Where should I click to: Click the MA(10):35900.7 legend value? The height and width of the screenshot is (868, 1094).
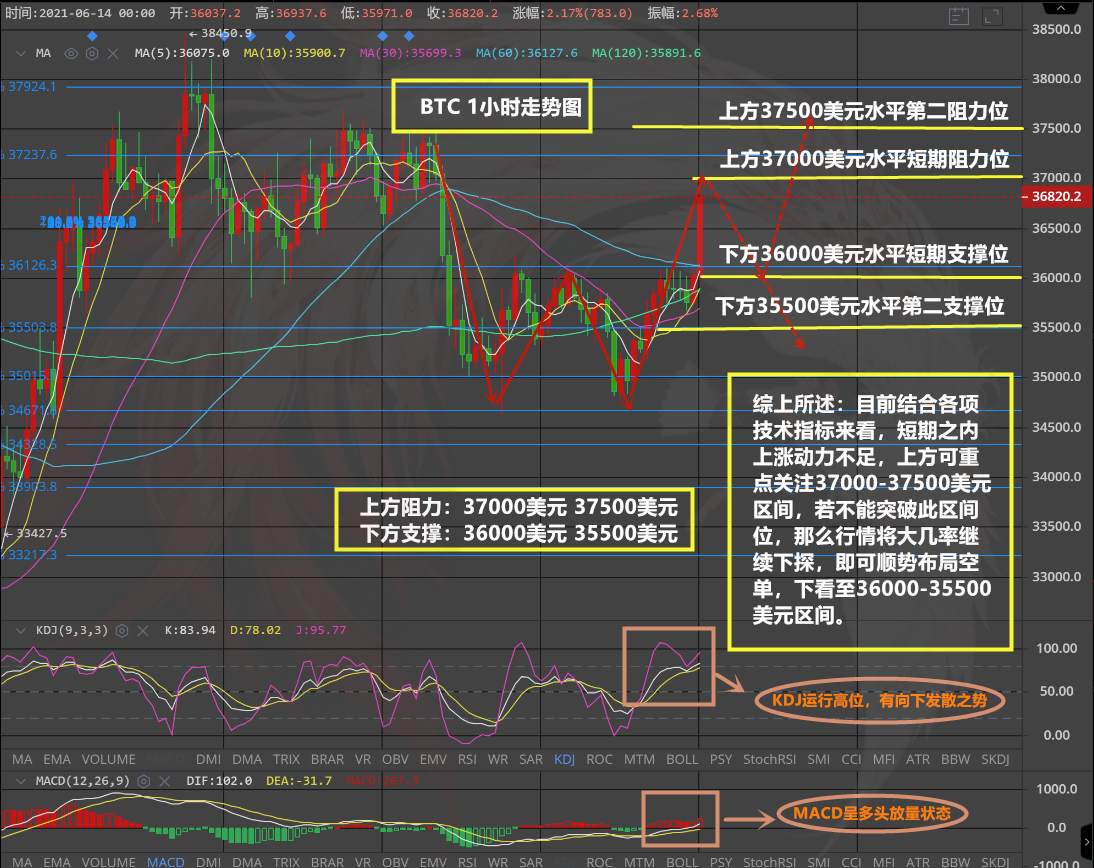point(294,53)
